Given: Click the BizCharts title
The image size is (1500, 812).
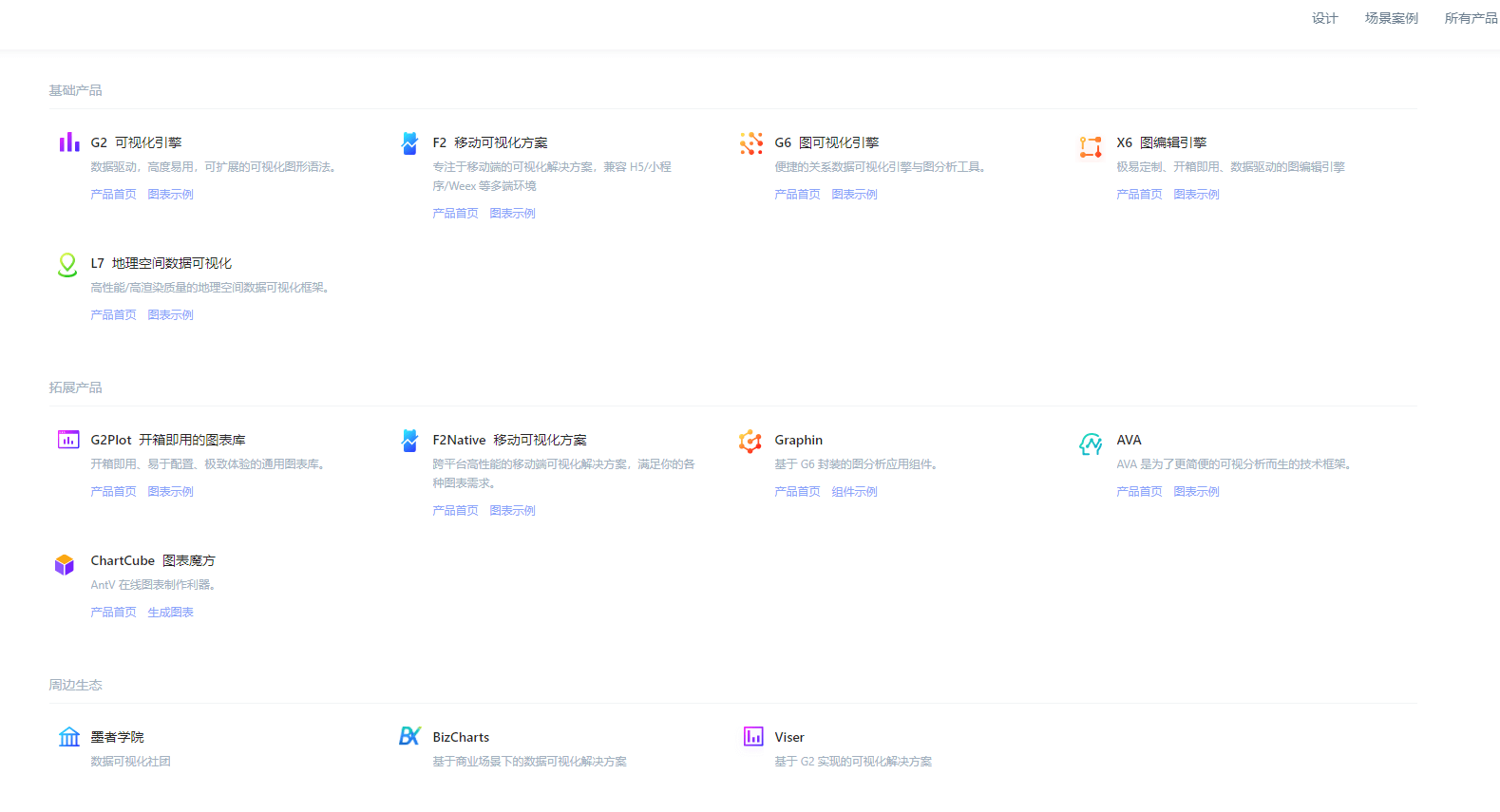Looking at the screenshot, I should pyautogui.click(x=461, y=737).
